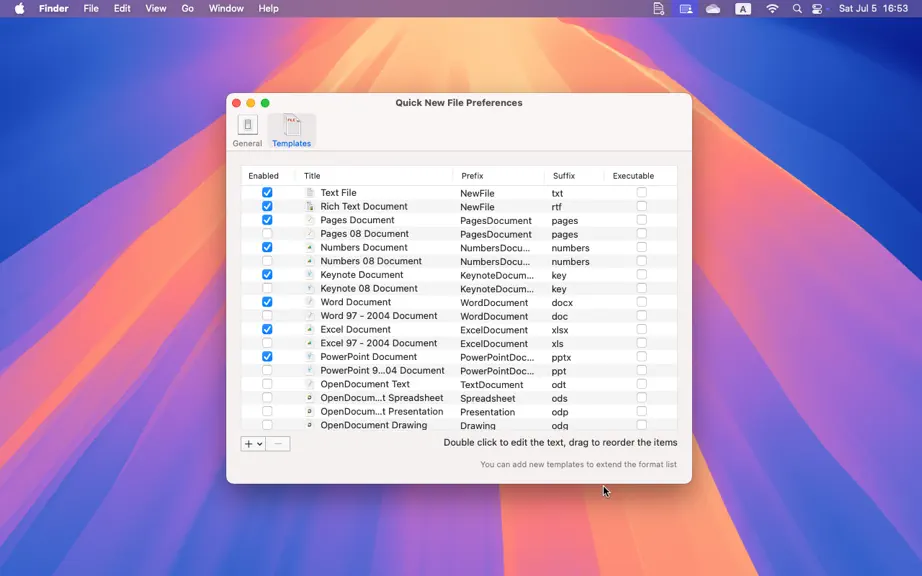Image resolution: width=922 pixels, height=576 pixels.
Task: Click the Executable column header
Action: (x=640, y=176)
